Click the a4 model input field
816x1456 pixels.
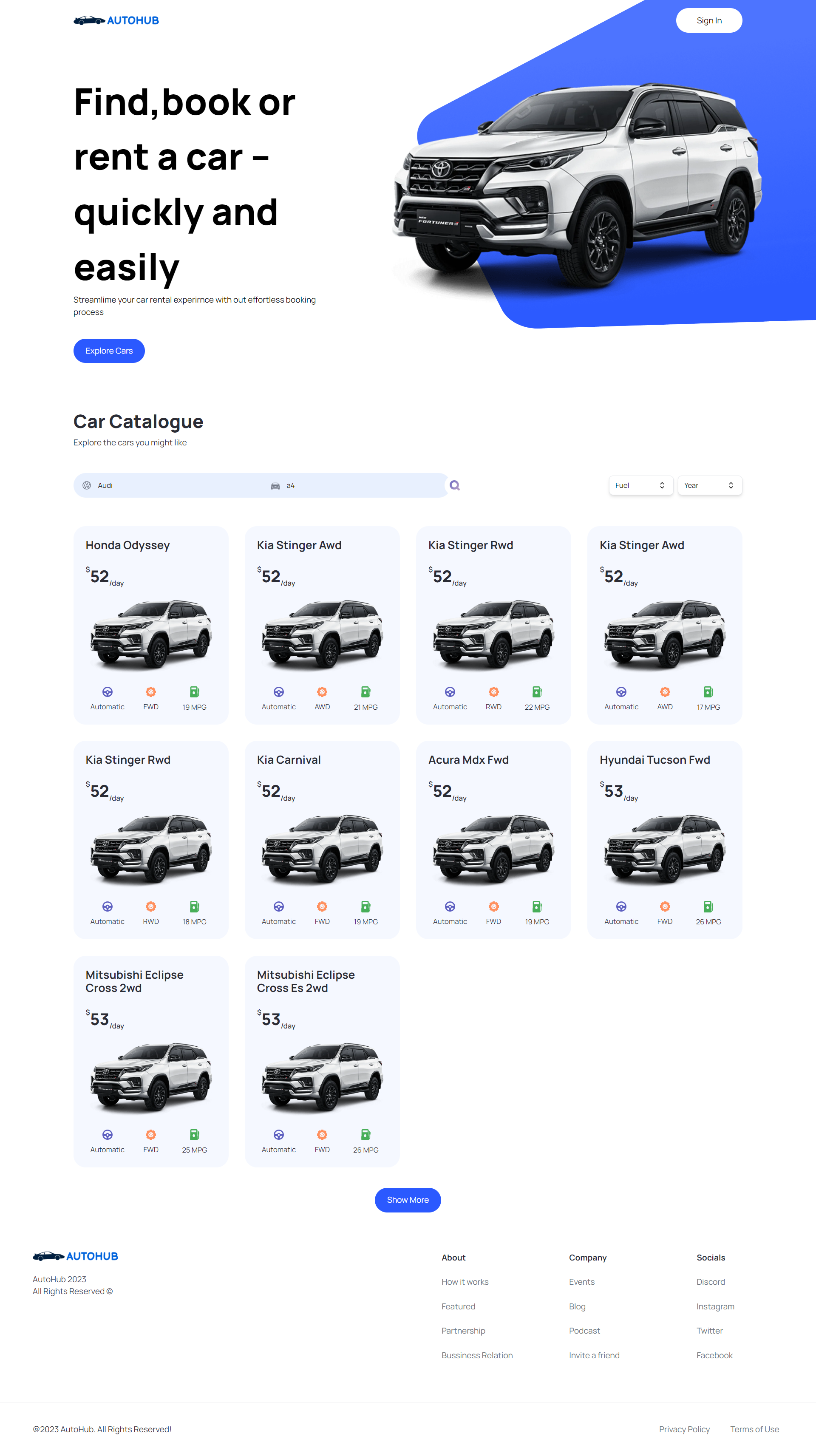pyautogui.click(x=362, y=485)
